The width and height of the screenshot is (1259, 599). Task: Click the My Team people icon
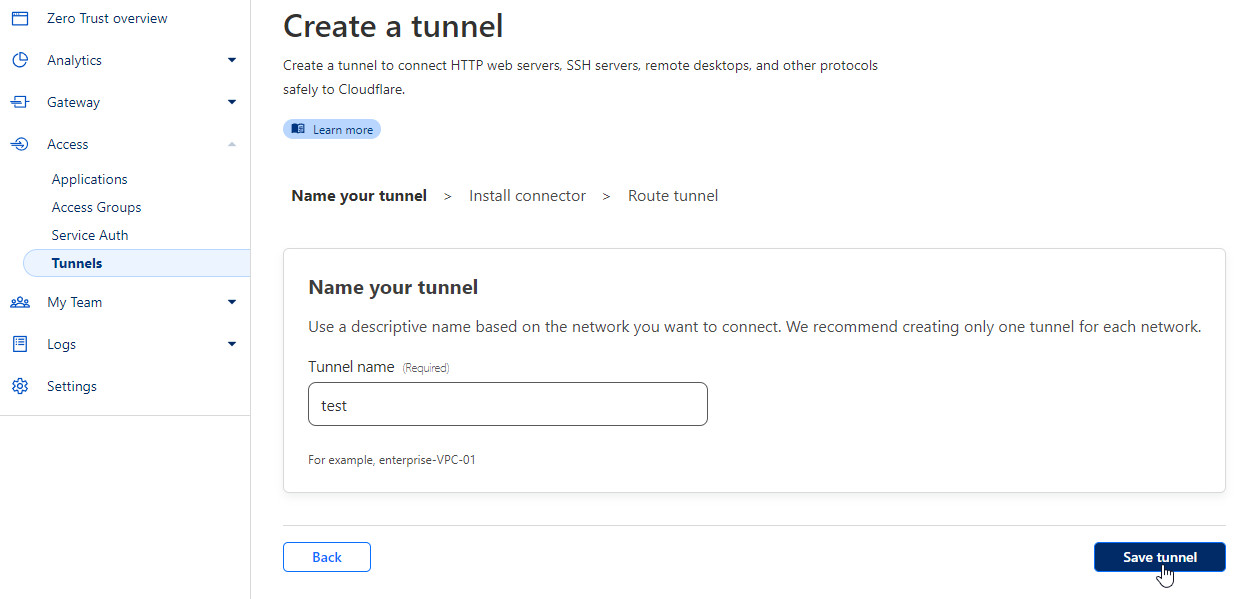pyautogui.click(x=20, y=302)
